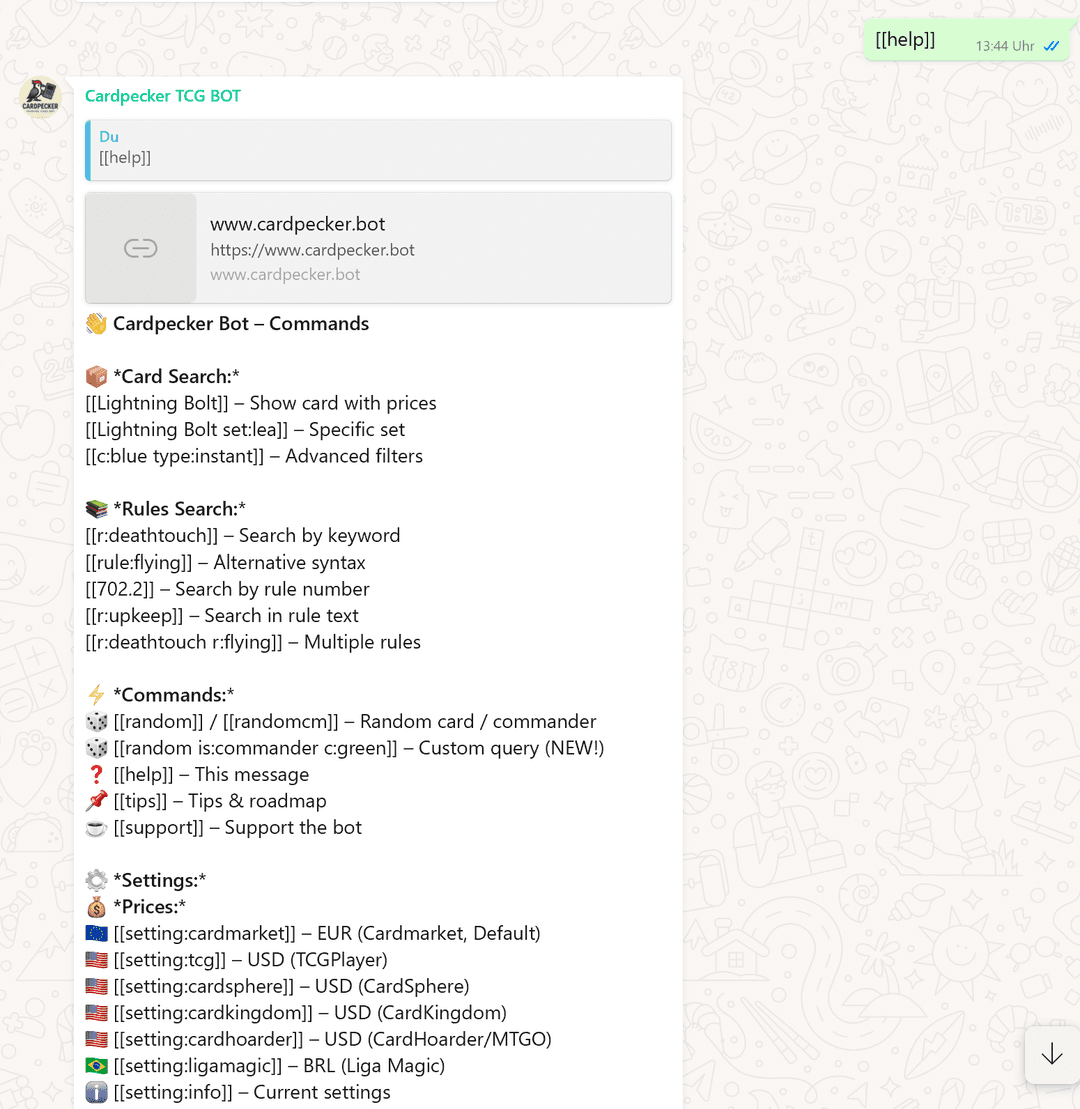Click the gear emoji beside Settings

click(x=95, y=879)
